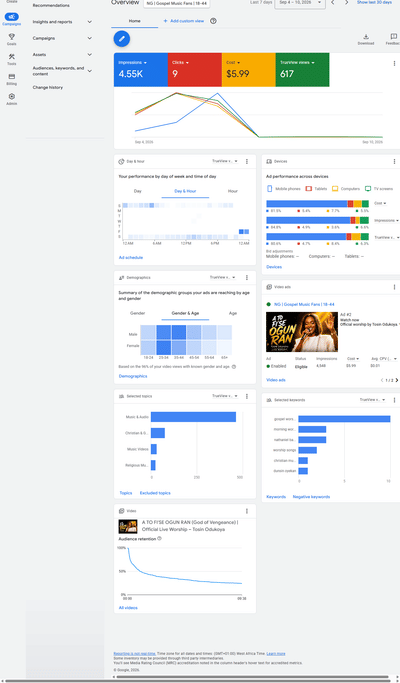Show next video ad with right arrow
400x683 pixels.
point(397,380)
